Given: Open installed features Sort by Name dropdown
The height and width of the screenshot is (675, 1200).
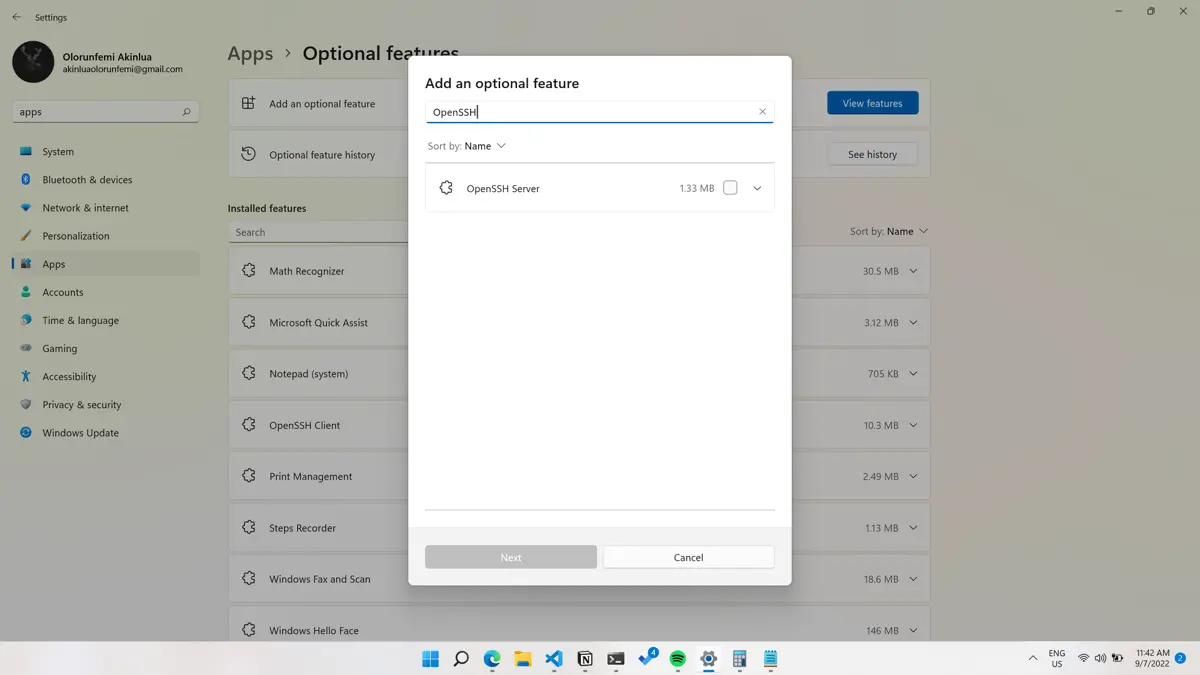Looking at the screenshot, I should pos(889,231).
